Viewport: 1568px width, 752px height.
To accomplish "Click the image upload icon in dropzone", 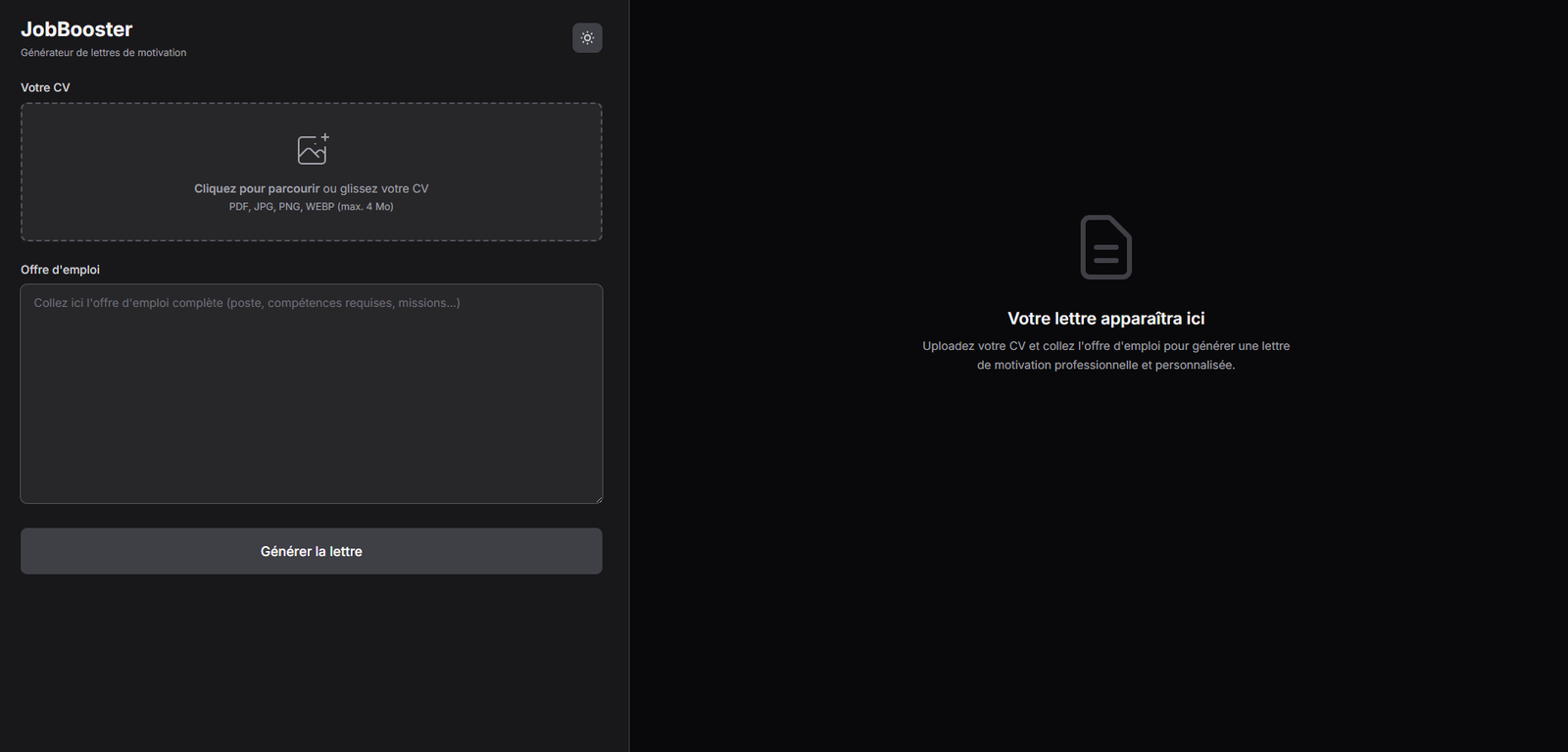I will coord(313,149).
